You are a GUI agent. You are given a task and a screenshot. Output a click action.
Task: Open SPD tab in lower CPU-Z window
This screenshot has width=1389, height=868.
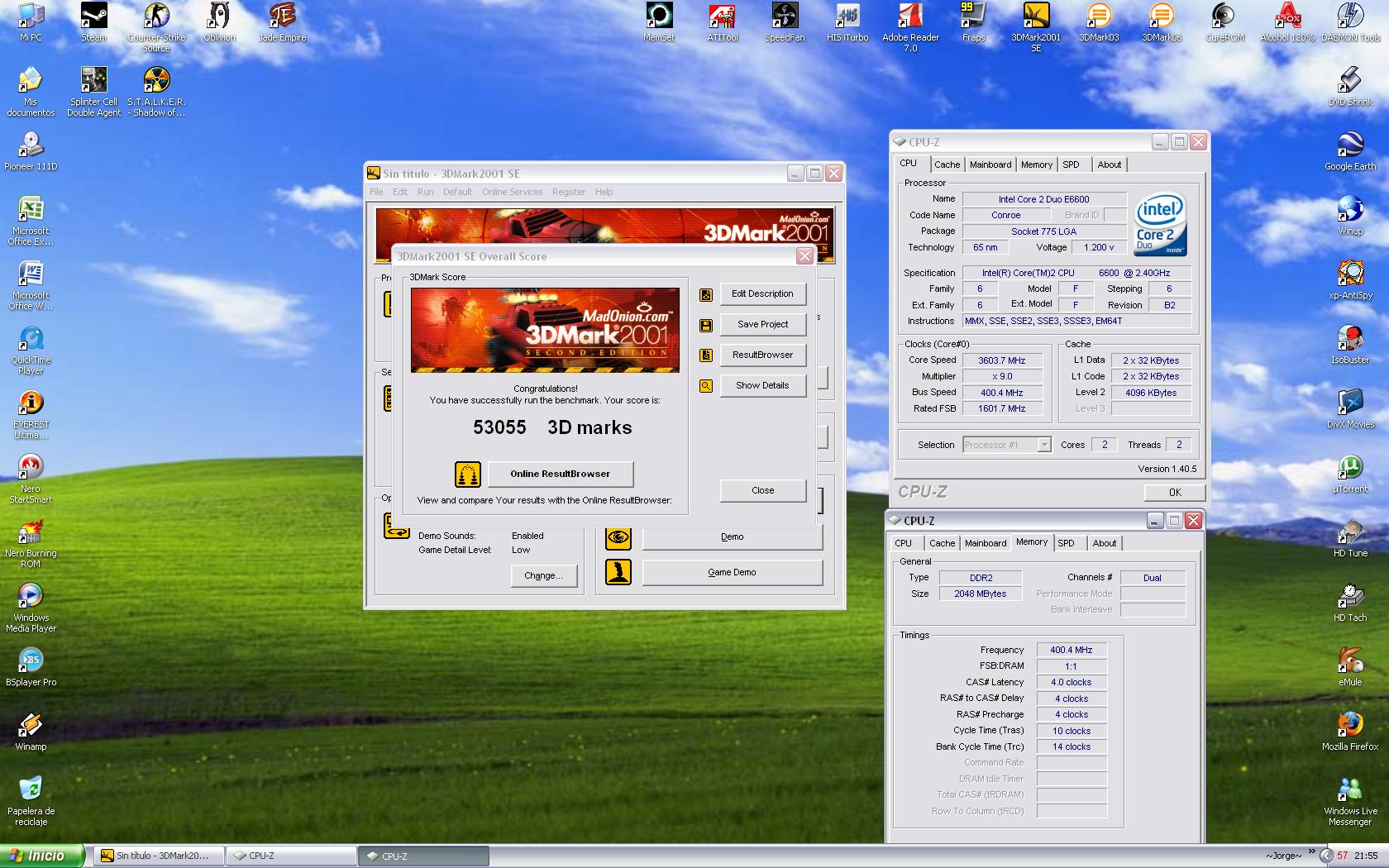pos(1066,543)
